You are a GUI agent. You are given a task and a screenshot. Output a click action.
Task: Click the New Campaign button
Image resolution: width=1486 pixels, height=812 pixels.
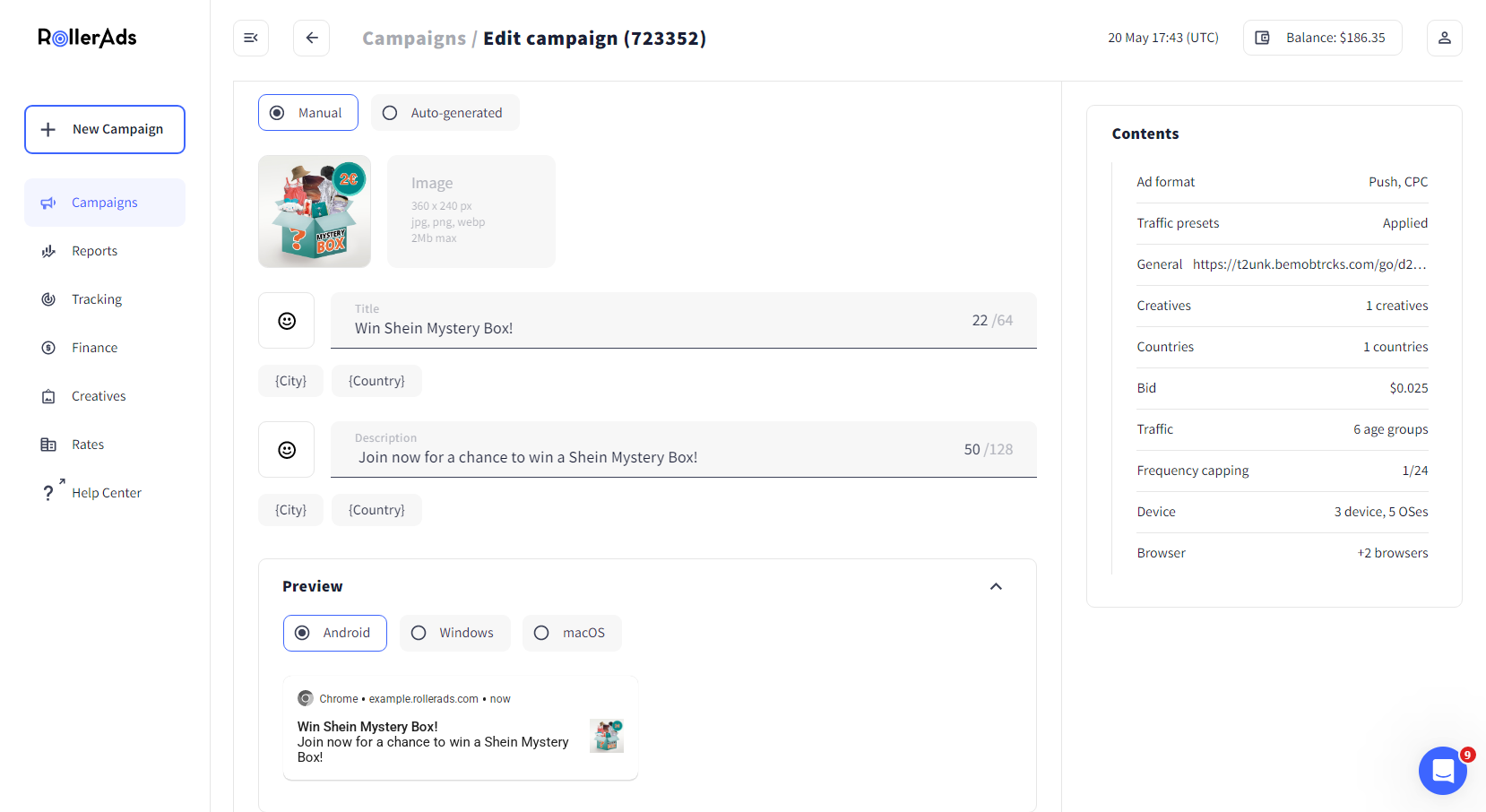(x=105, y=130)
